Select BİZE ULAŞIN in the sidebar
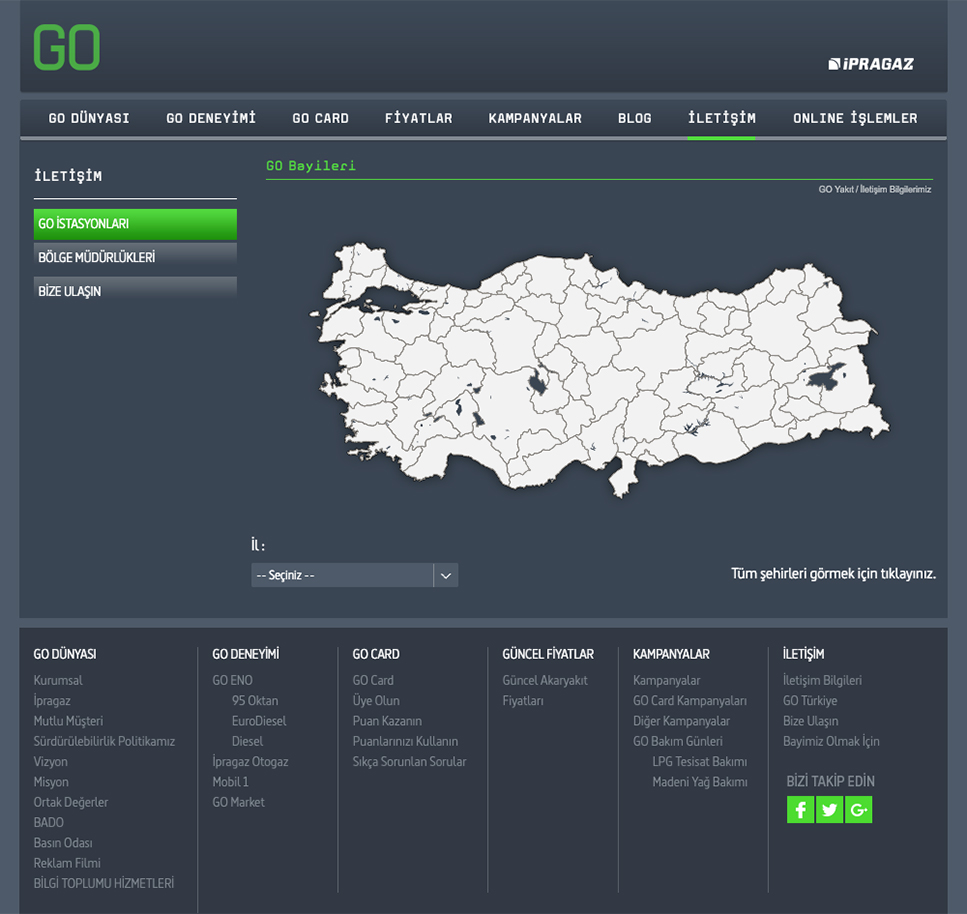The height and width of the screenshot is (914, 967). point(135,291)
